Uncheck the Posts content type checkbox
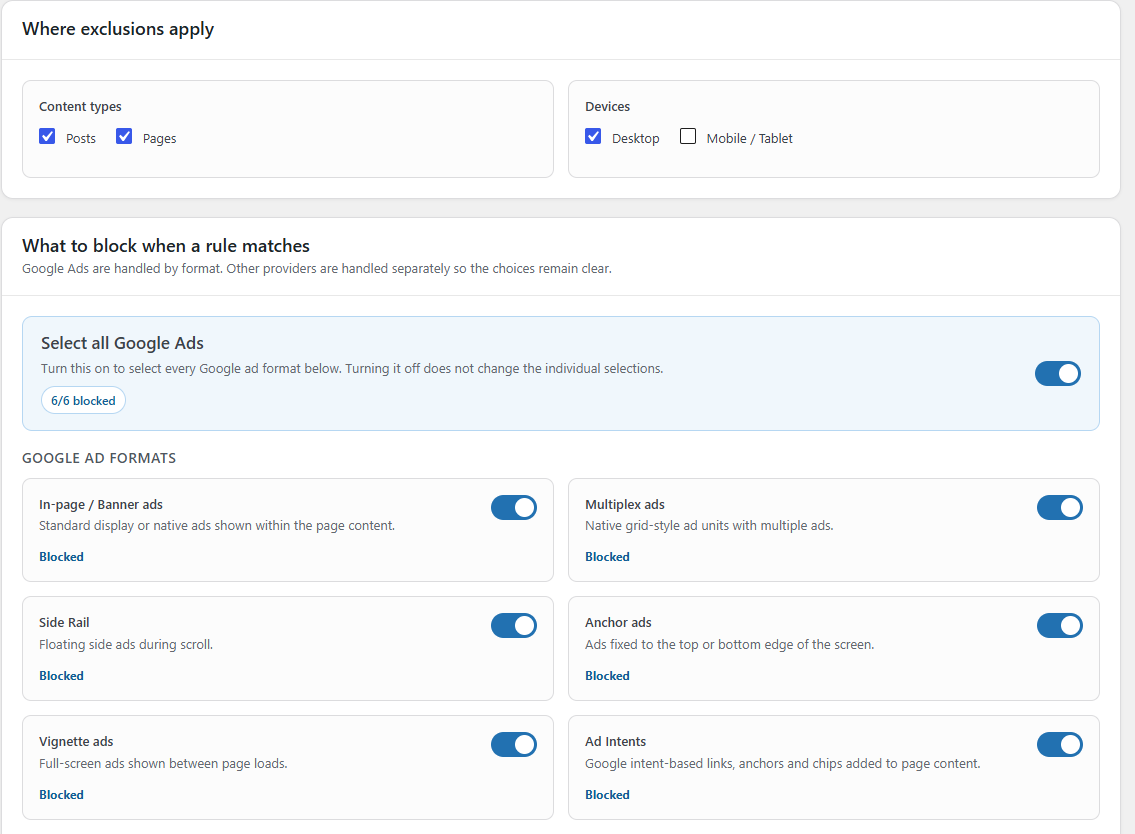This screenshot has height=834, width=1135. pyautogui.click(x=47, y=136)
